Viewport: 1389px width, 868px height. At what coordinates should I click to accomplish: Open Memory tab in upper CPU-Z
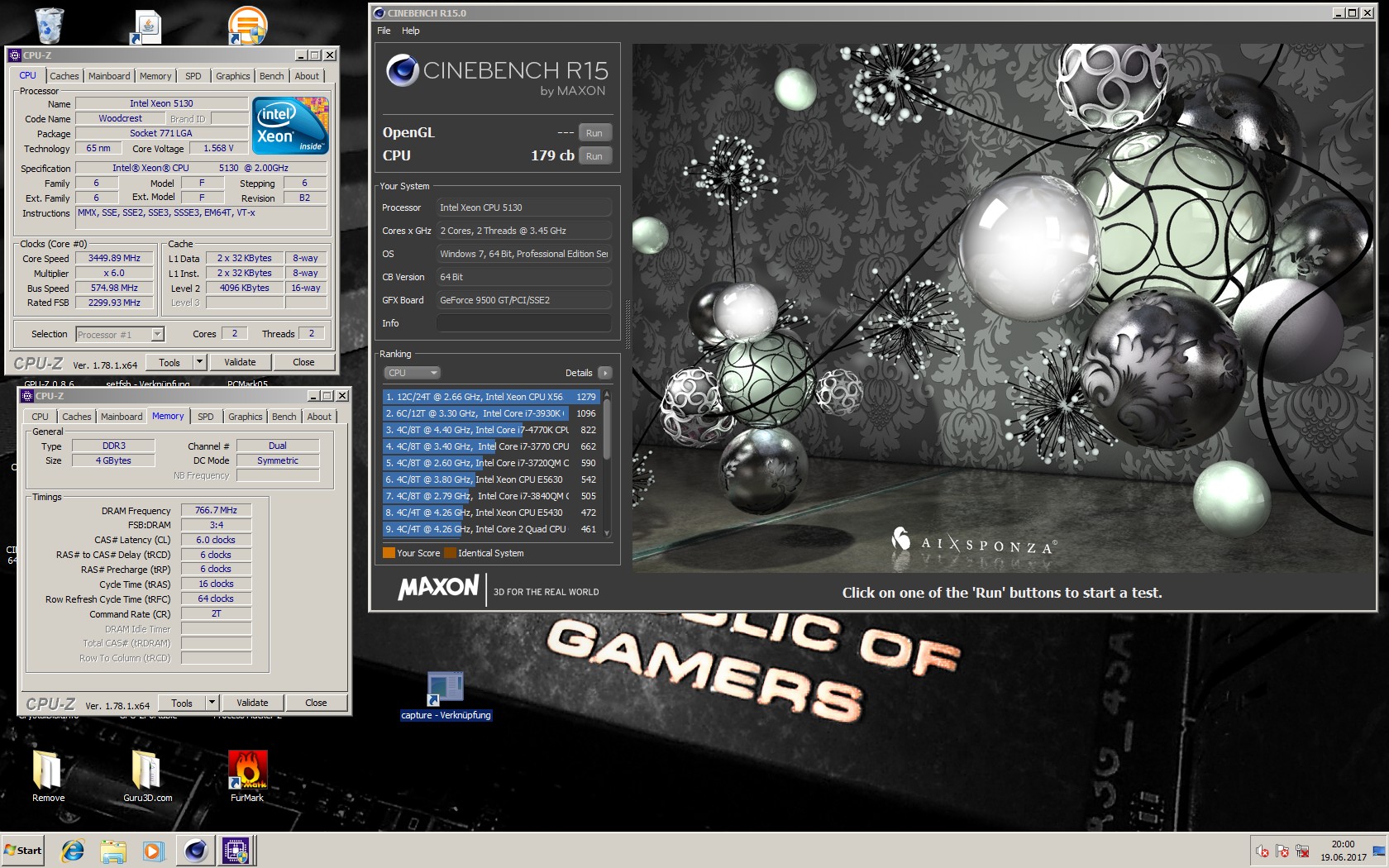click(x=155, y=76)
